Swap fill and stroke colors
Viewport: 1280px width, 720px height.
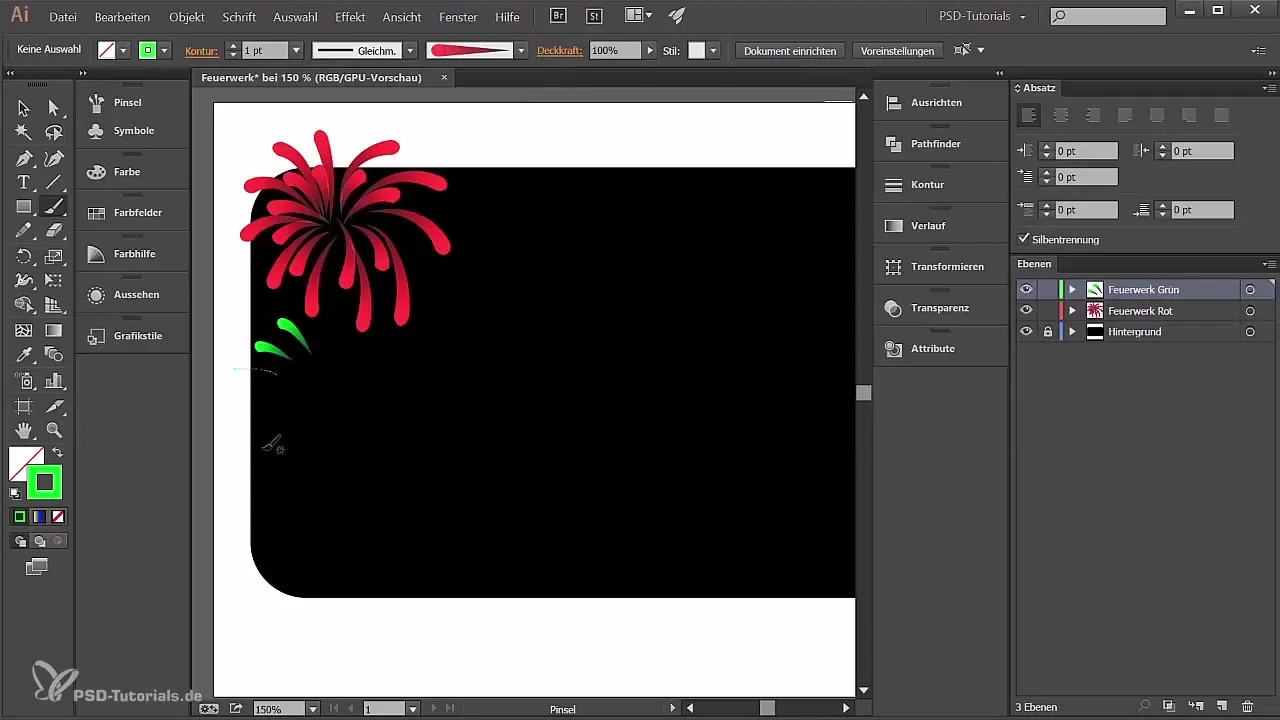58,452
